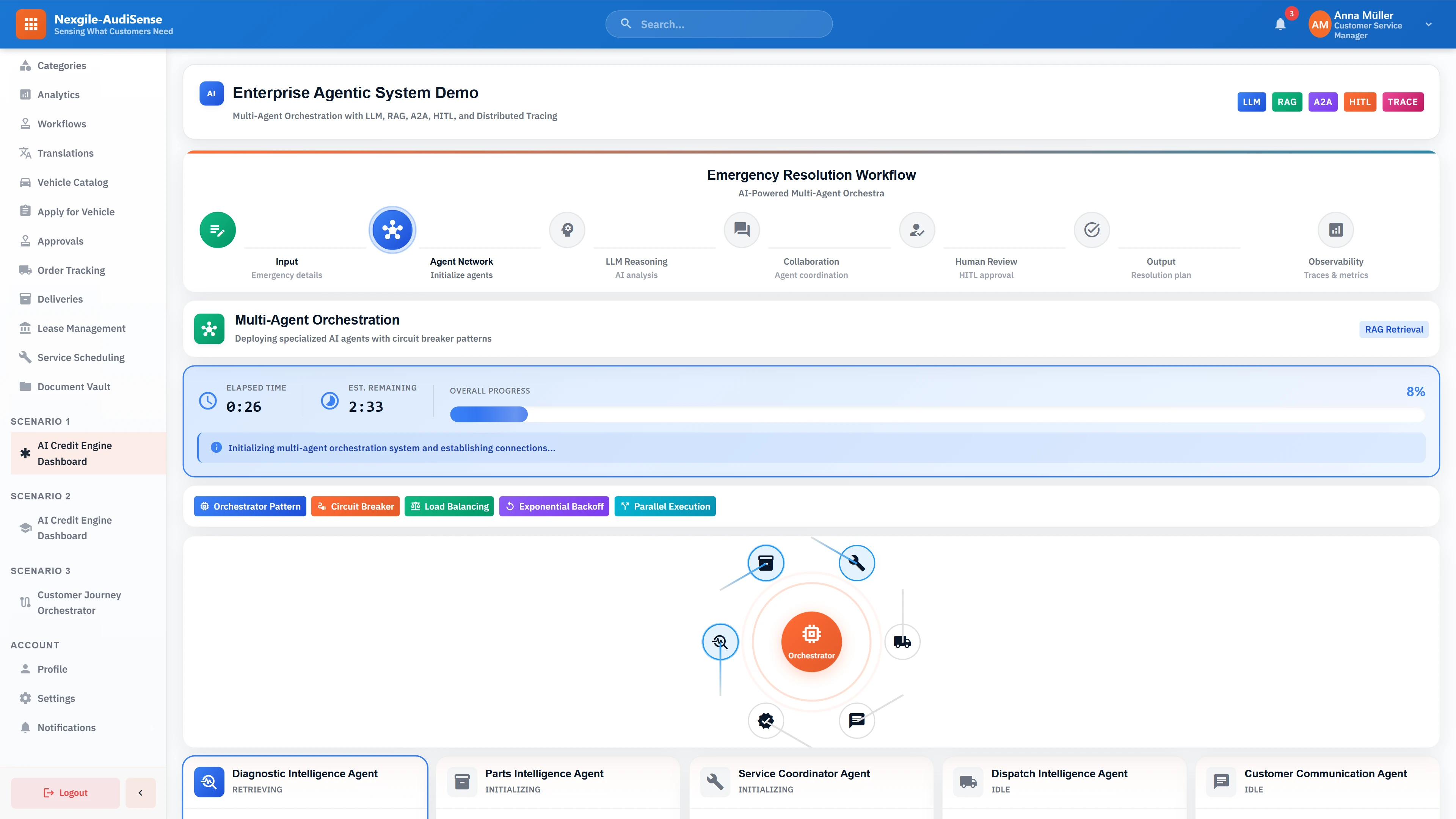
Task: Expand Scenario 3 Customer Journey Orchestrator
Action: [x=79, y=602]
